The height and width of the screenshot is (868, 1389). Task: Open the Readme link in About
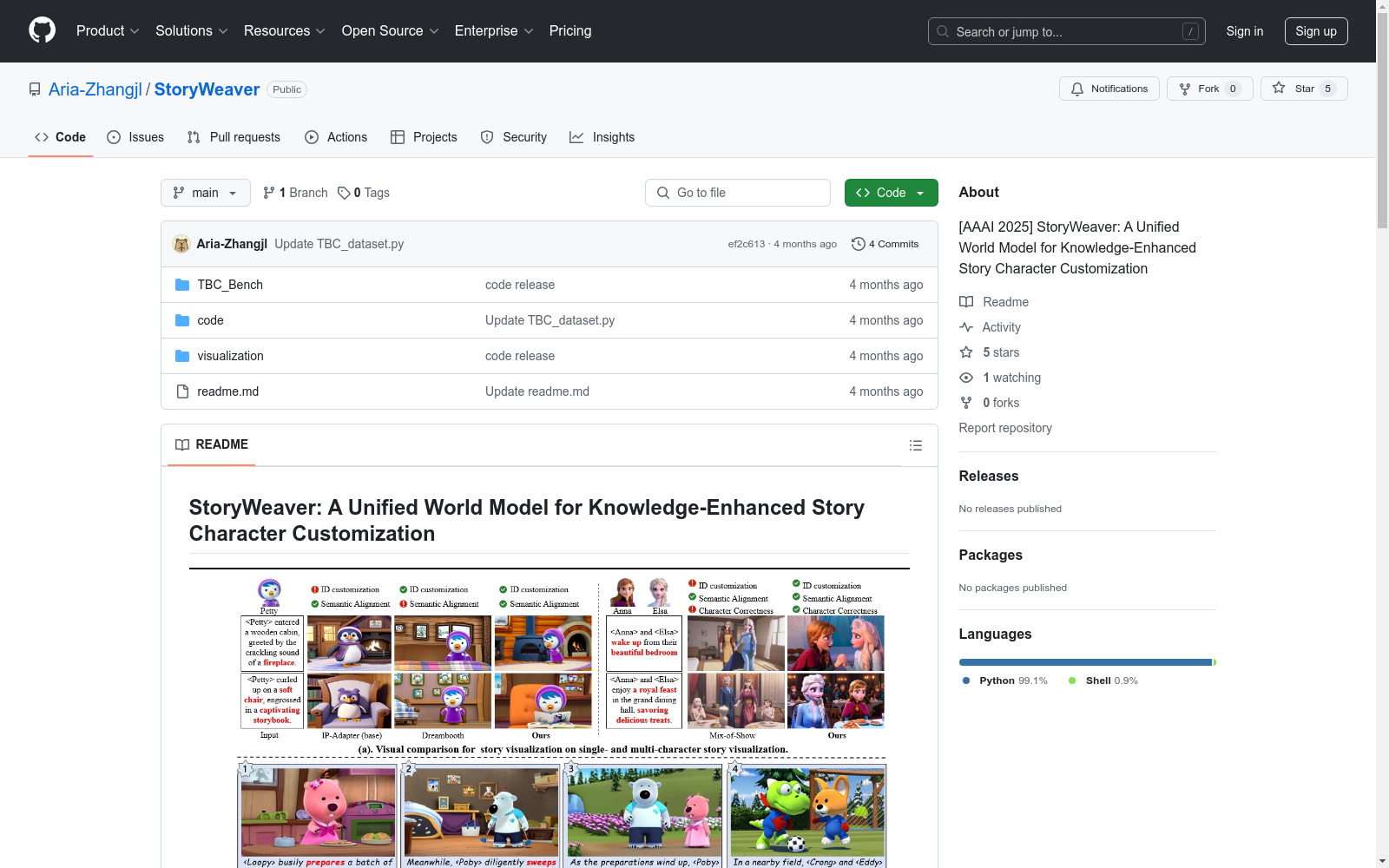pyautogui.click(x=994, y=302)
